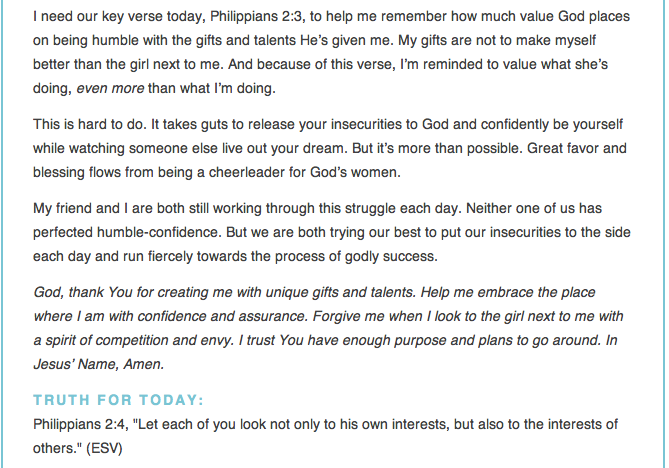This screenshot has height=468, width=669.
Task: Click the paragraph starting 'This is hard to do'
Action: 330,148
